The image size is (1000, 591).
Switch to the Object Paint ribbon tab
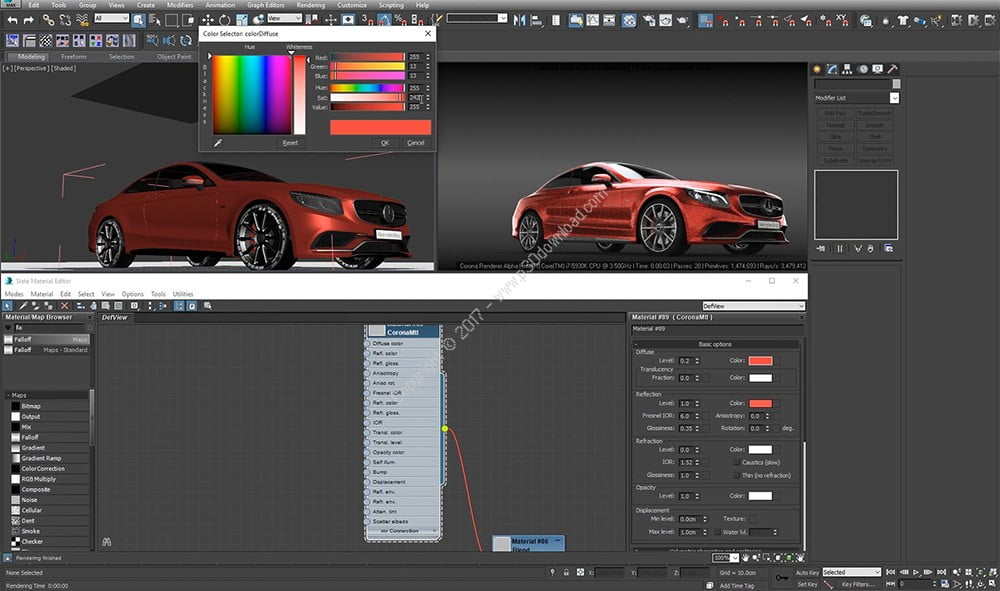tap(174, 57)
